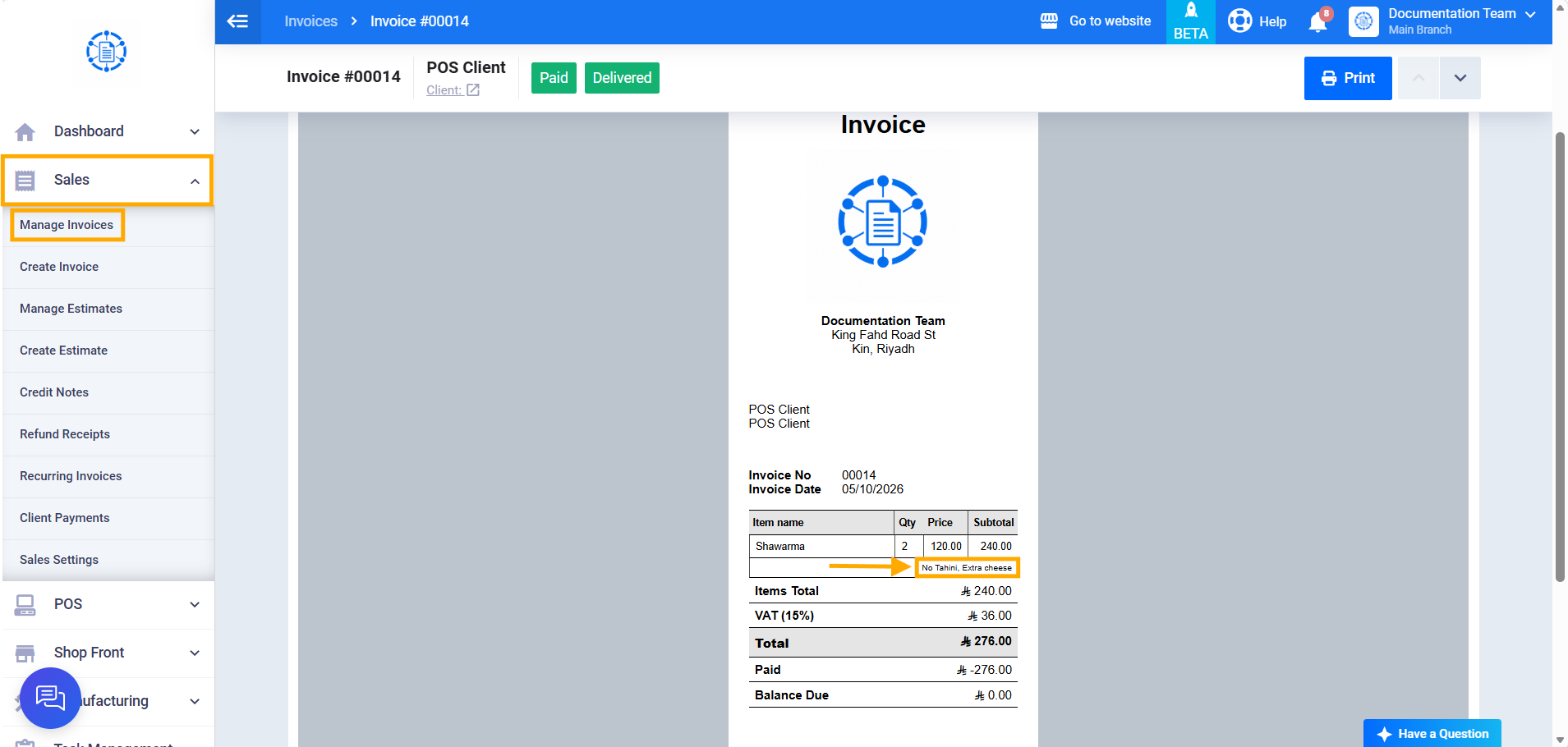
Task: Open Create Invoice in sidebar
Action: 59,267
